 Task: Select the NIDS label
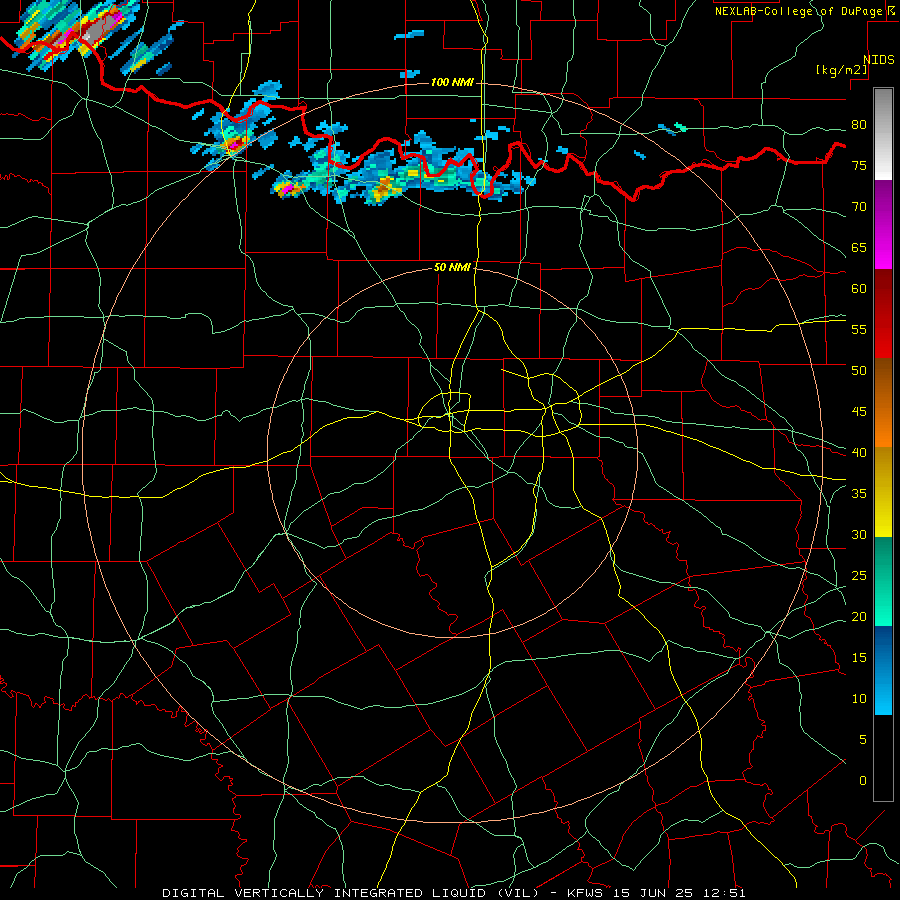pos(879,59)
